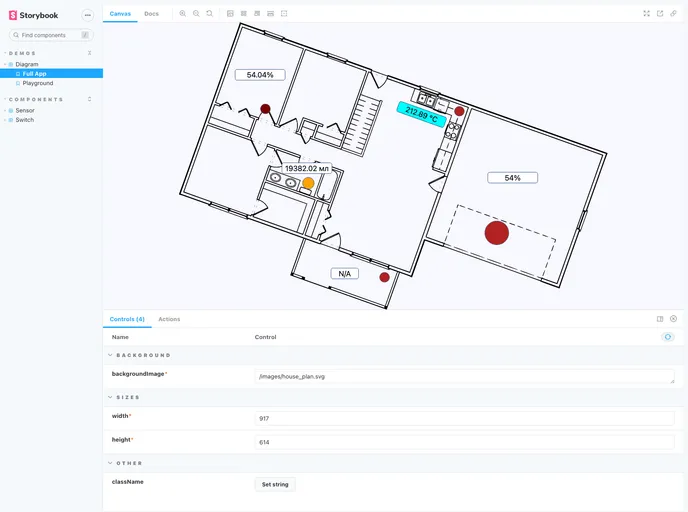Toggle the red switch next to N/A
688x512 pixels.
coord(384,277)
